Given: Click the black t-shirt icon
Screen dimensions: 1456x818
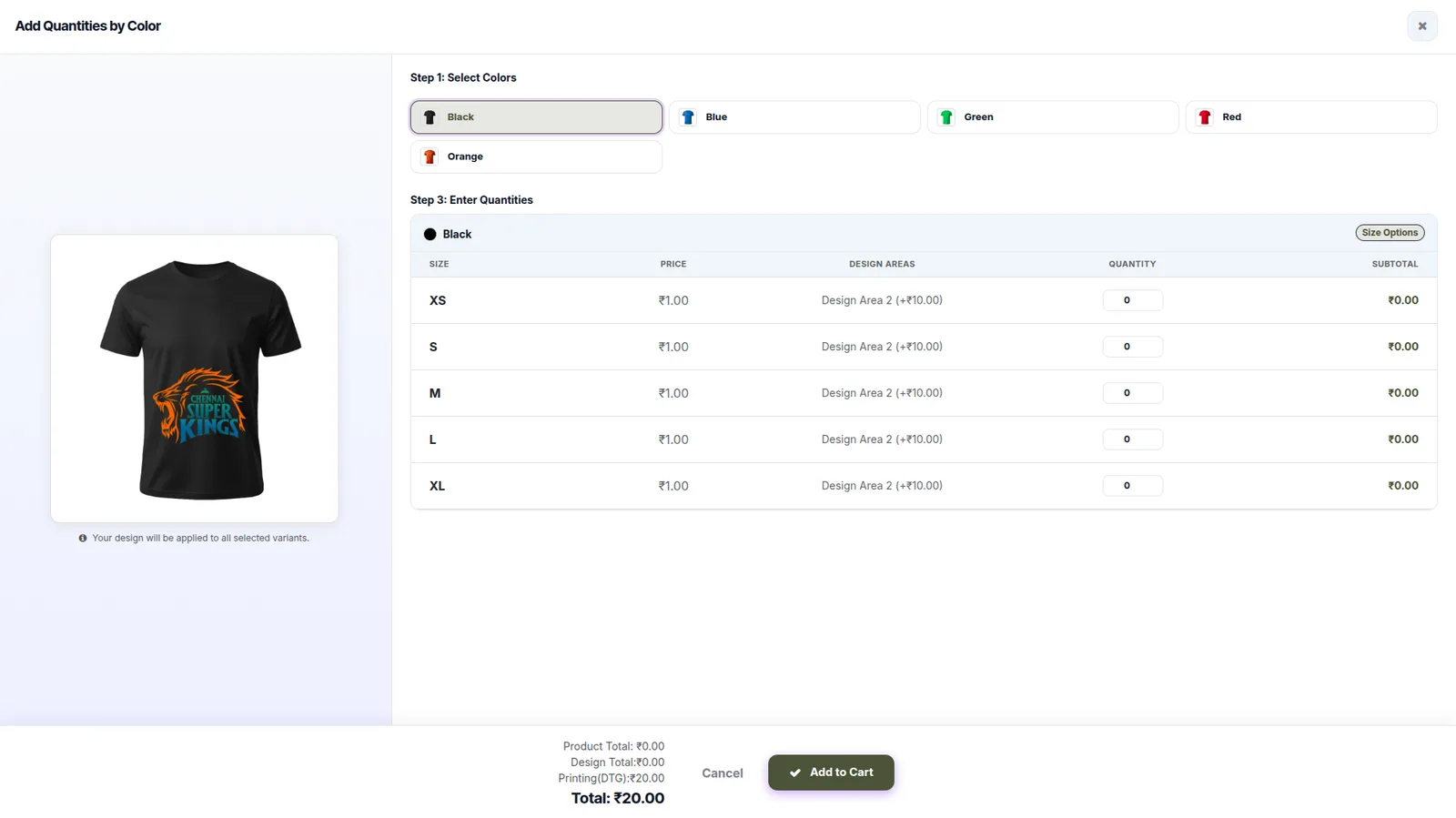Looking at the screenshot, I should 430,117.
